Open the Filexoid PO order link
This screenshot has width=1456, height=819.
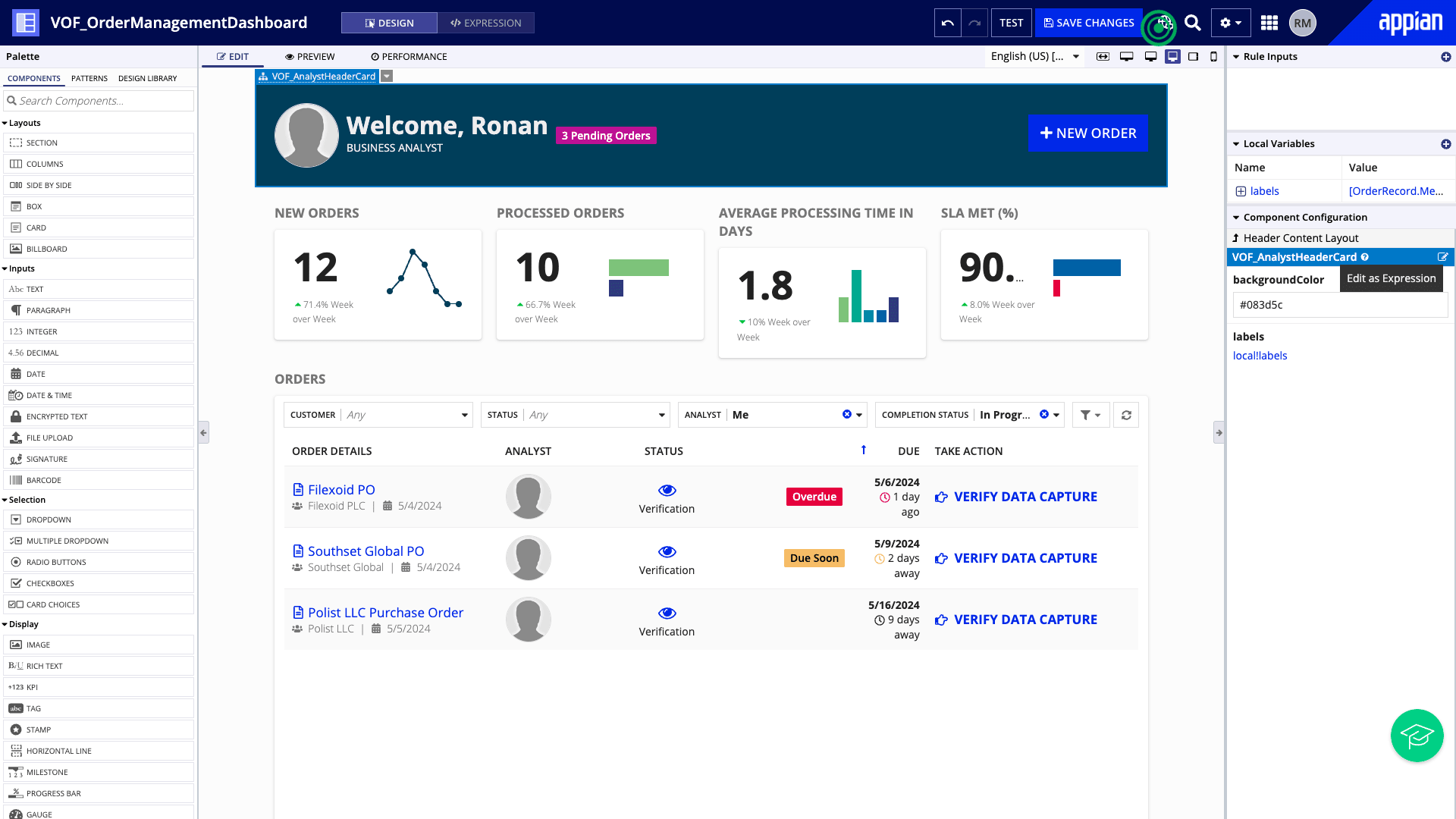pos(341,490)
